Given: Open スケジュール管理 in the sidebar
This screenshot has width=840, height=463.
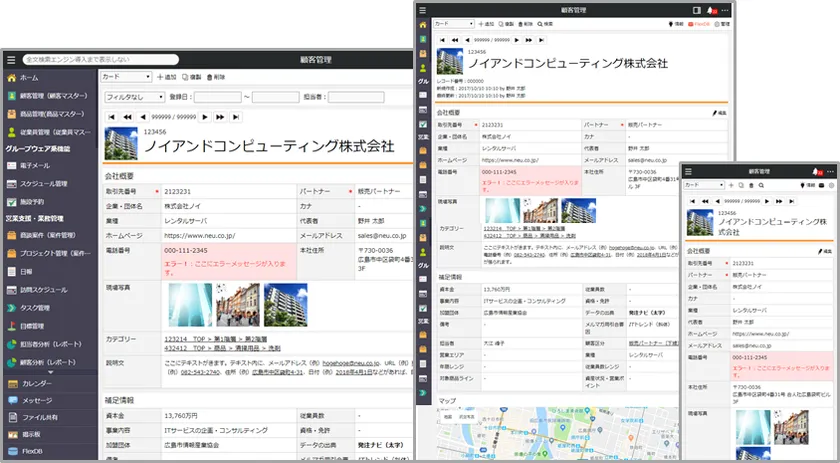Looking at the screenshot, I should (x=44, y=183).
